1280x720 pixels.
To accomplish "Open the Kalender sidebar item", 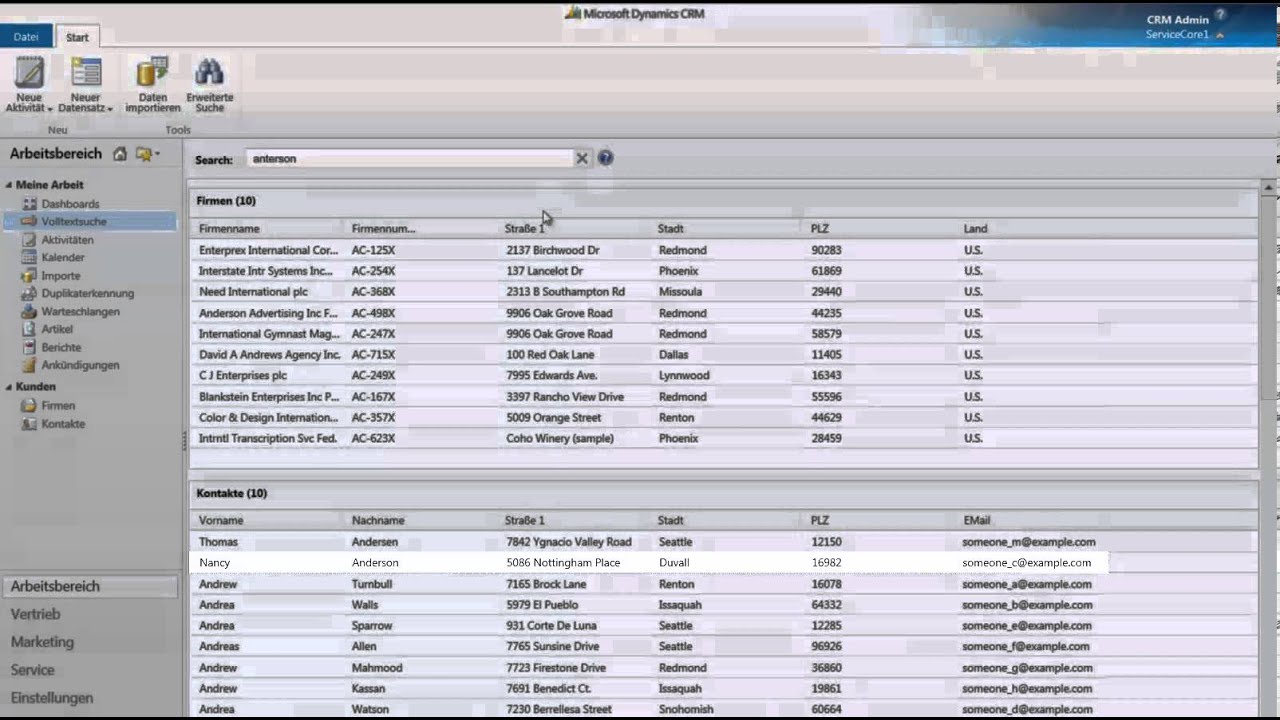I will coord(63,258).
